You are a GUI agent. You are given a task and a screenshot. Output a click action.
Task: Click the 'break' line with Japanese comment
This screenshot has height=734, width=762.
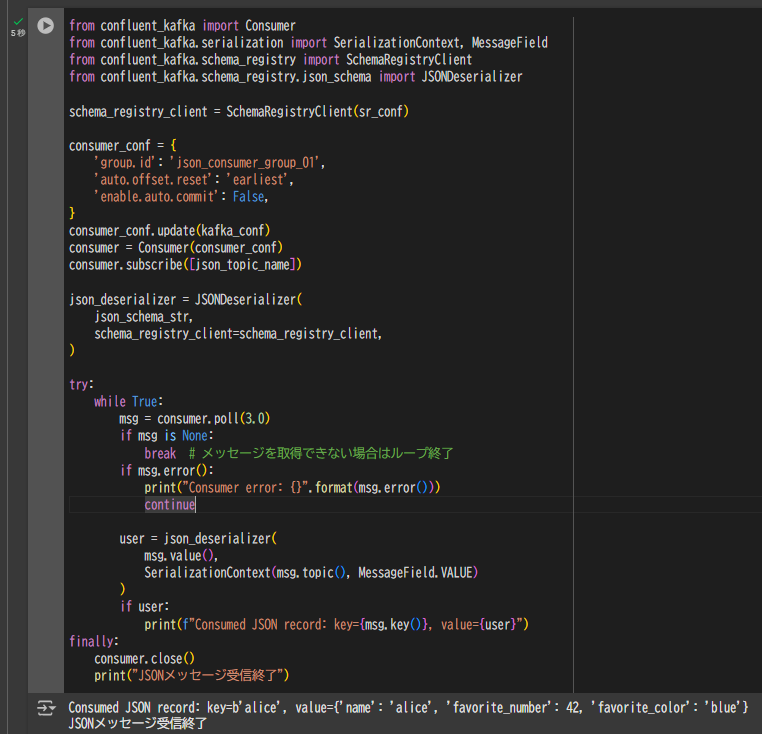299,453
